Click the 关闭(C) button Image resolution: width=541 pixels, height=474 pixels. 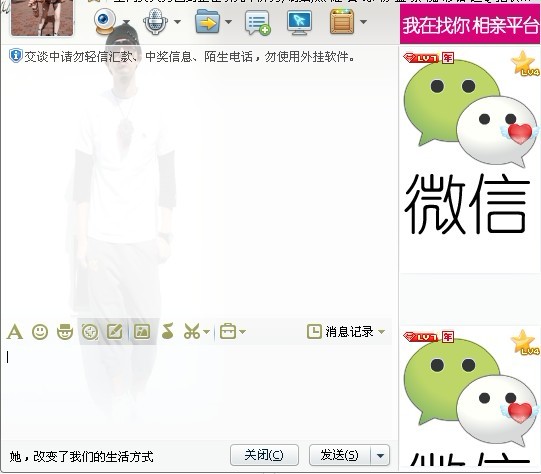pyautogui.click(x=264, y=455)
